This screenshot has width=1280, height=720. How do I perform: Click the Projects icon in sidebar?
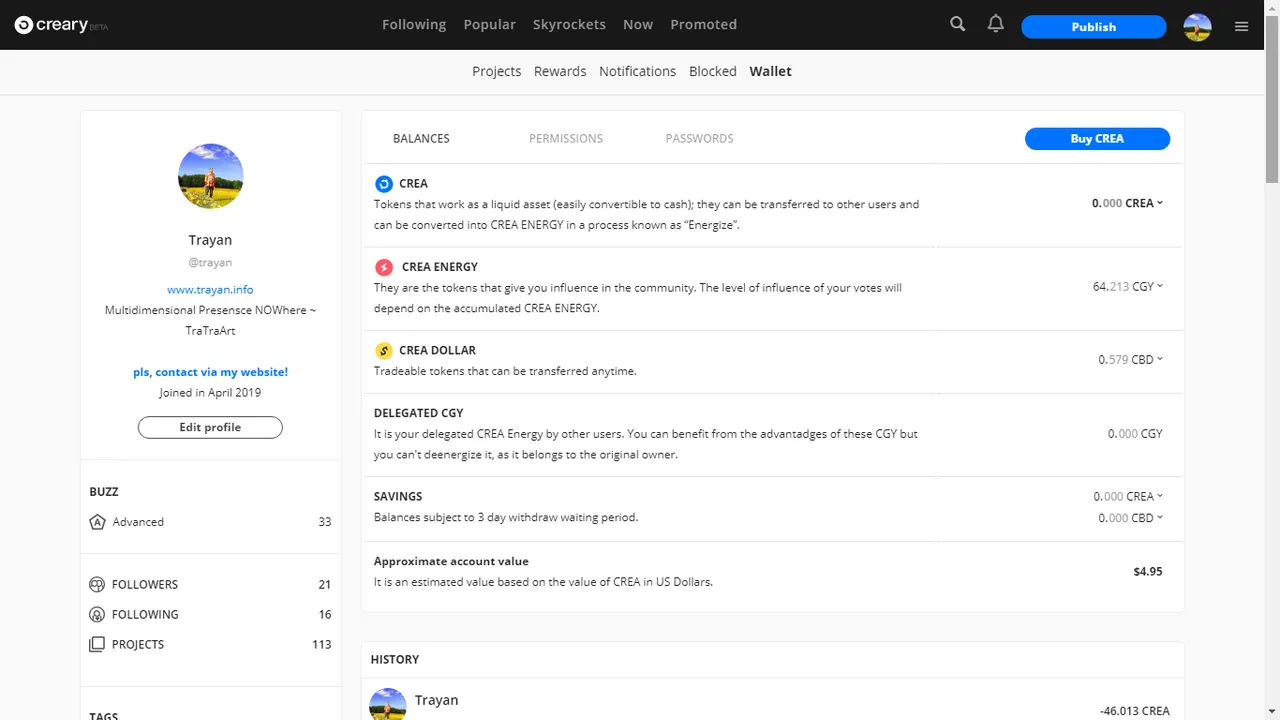coord(97,644)
